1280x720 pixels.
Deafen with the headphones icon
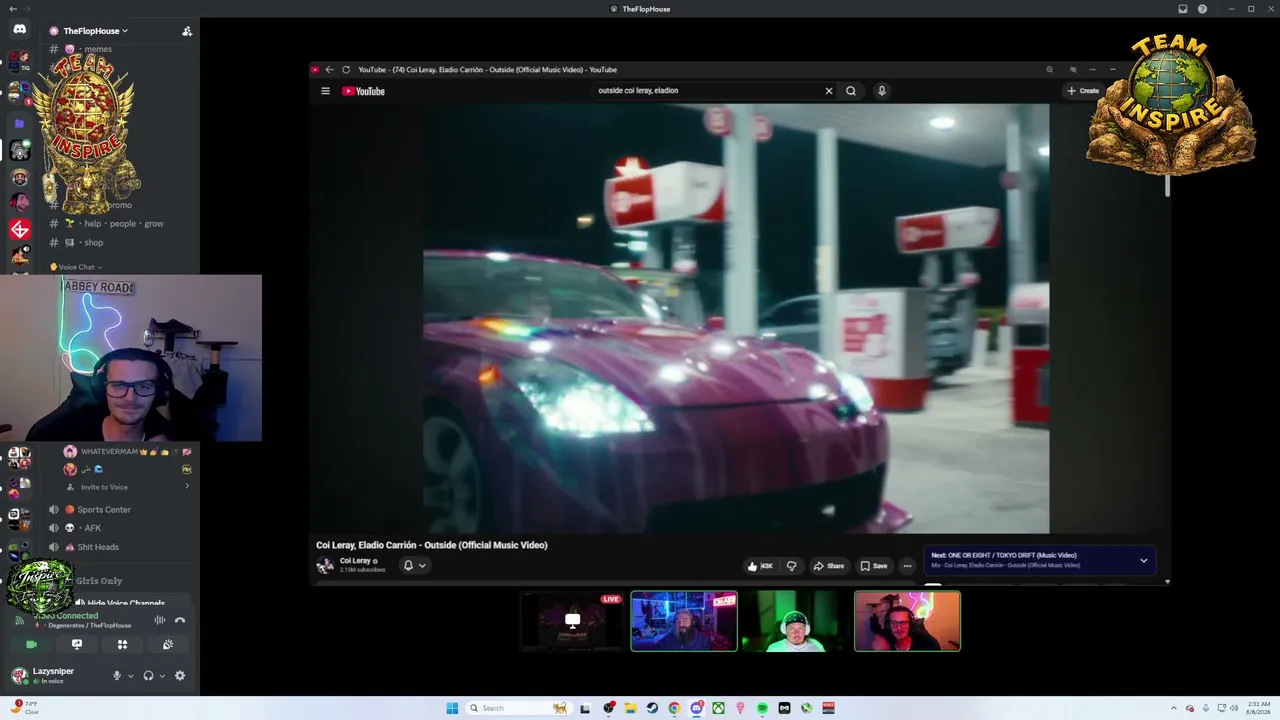coord(148,676)
